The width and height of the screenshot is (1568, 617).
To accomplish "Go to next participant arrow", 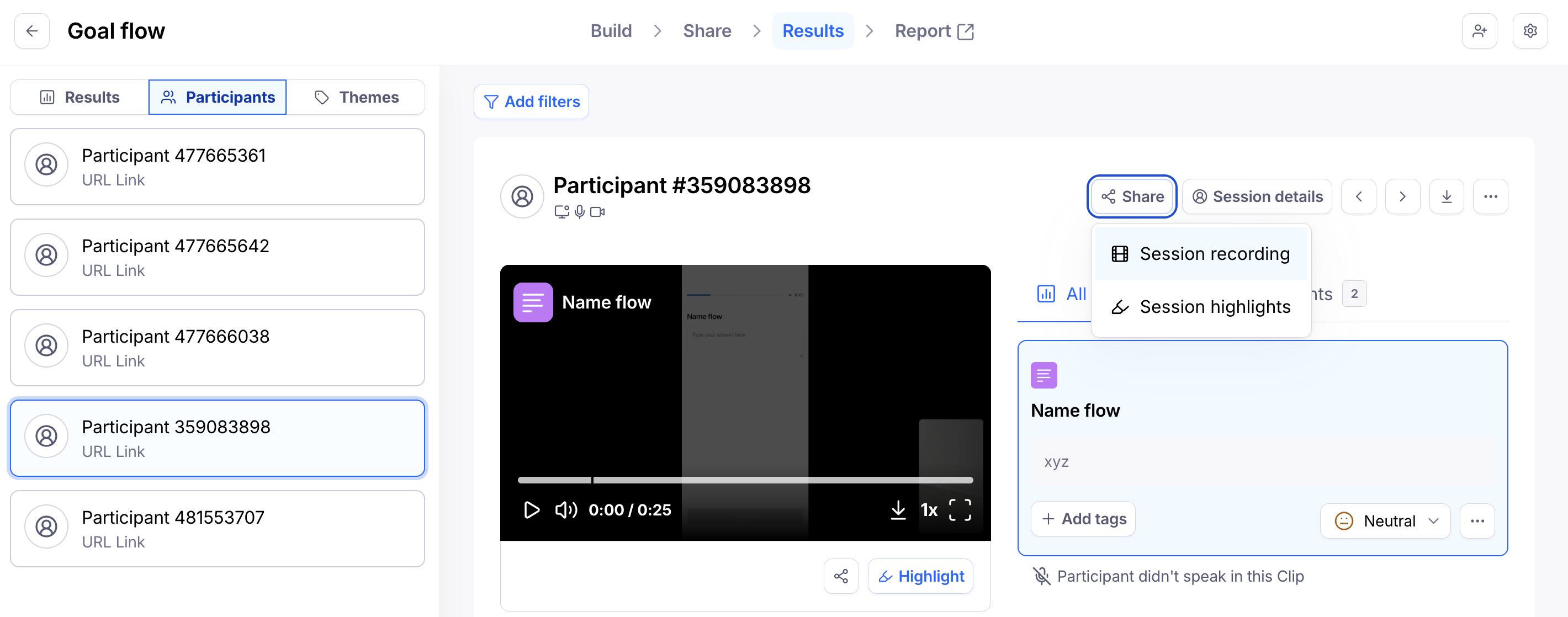I will pyautogui.click(x=1402, y=196).
